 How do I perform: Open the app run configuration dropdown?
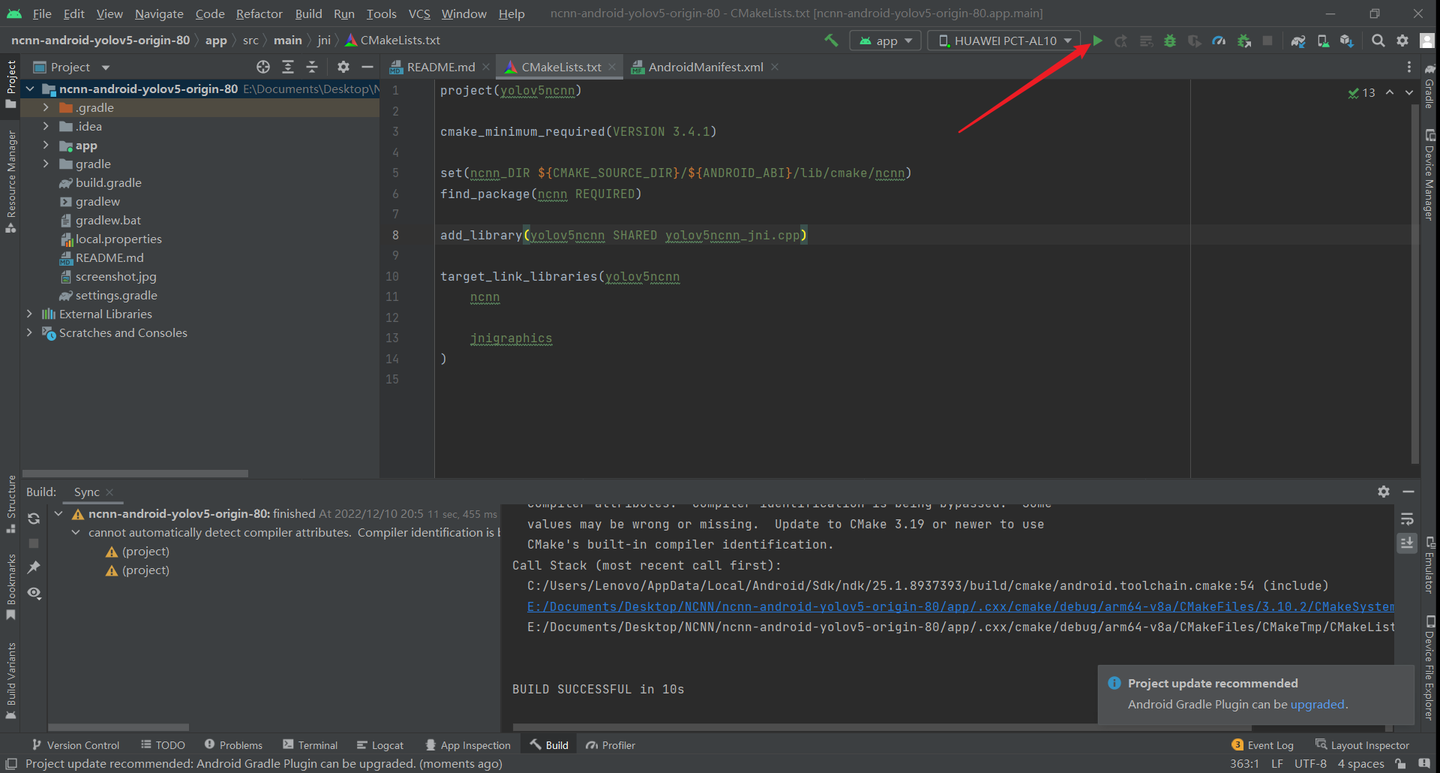885,41
